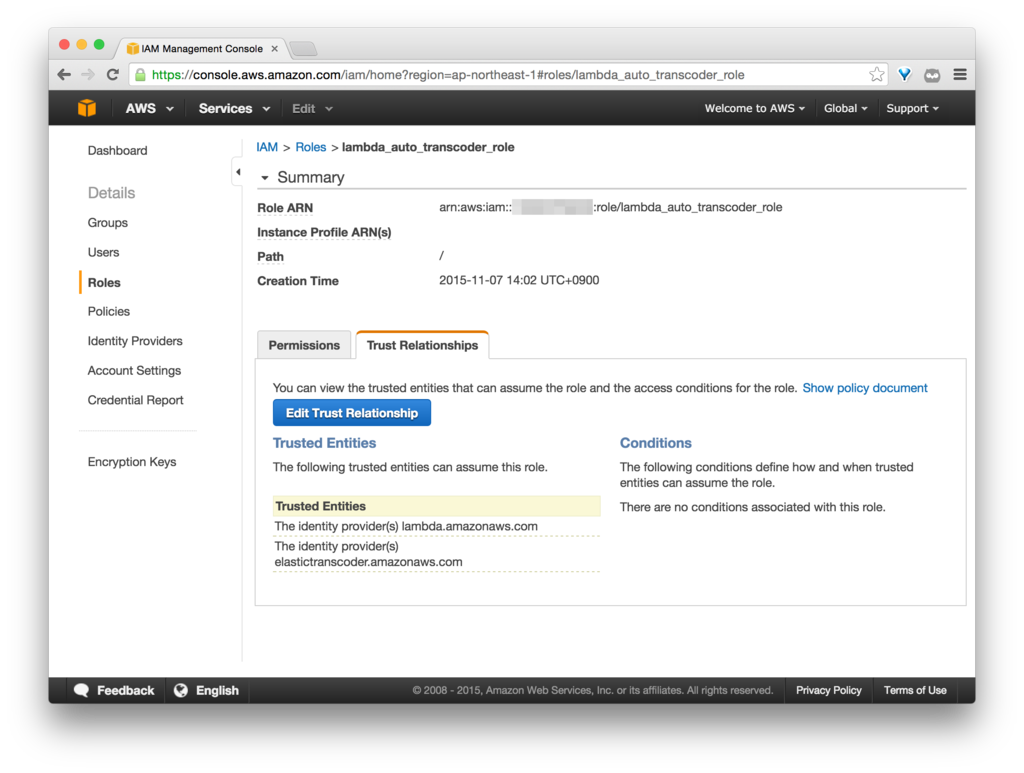Viewport: 1024px width, 773px height.
Task: Open Encryption Keys in the sidebar
Action: (132, 462)
